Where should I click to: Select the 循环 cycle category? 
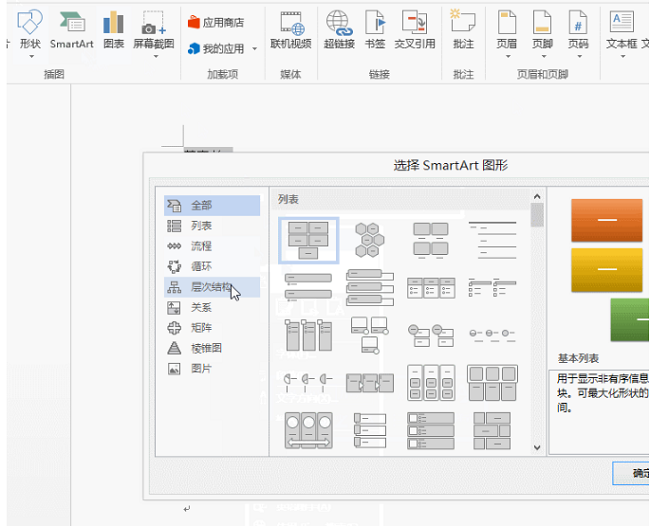pos(212,266)
